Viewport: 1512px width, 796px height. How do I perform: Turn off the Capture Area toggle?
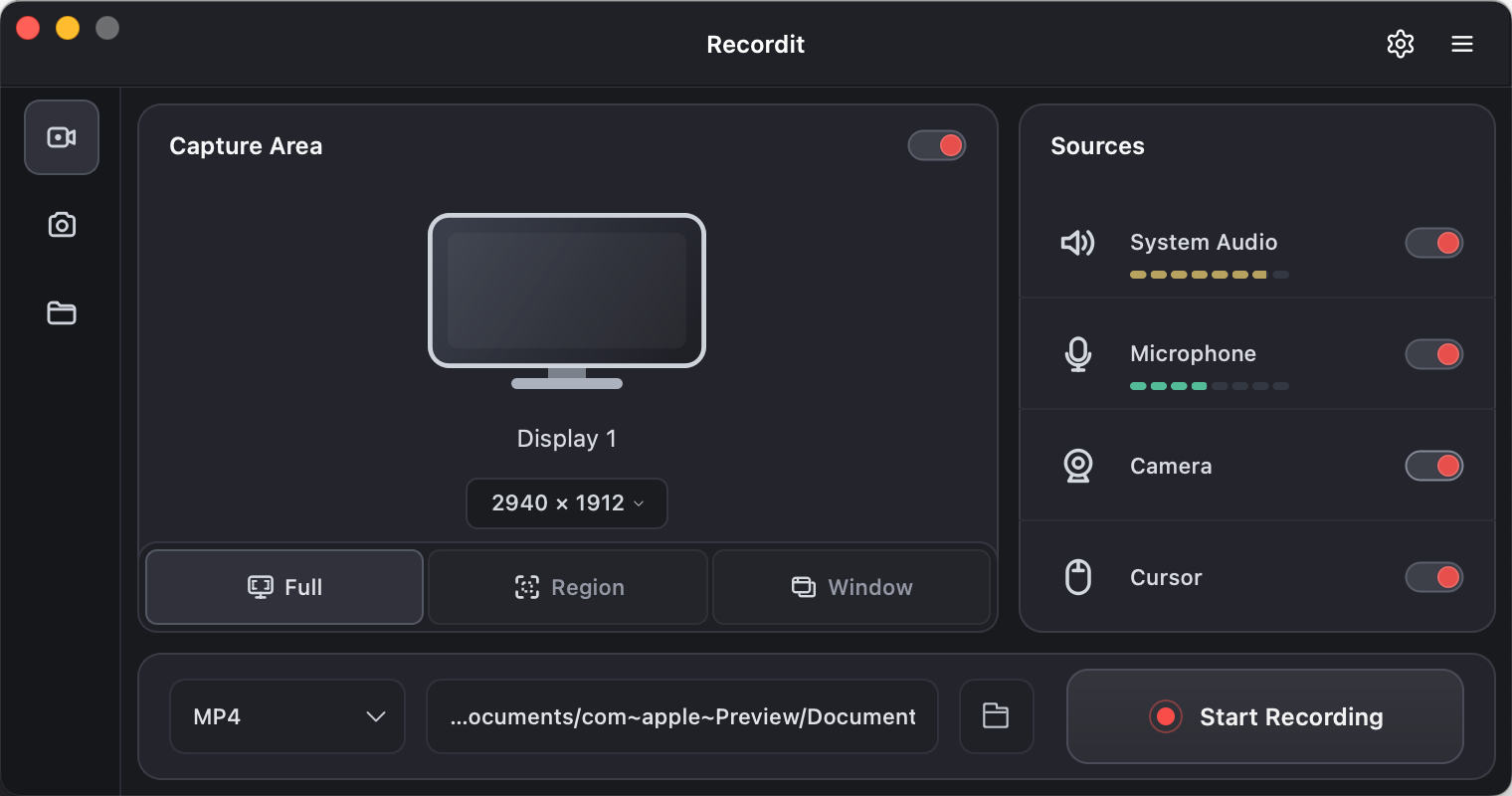click(937, 146)
